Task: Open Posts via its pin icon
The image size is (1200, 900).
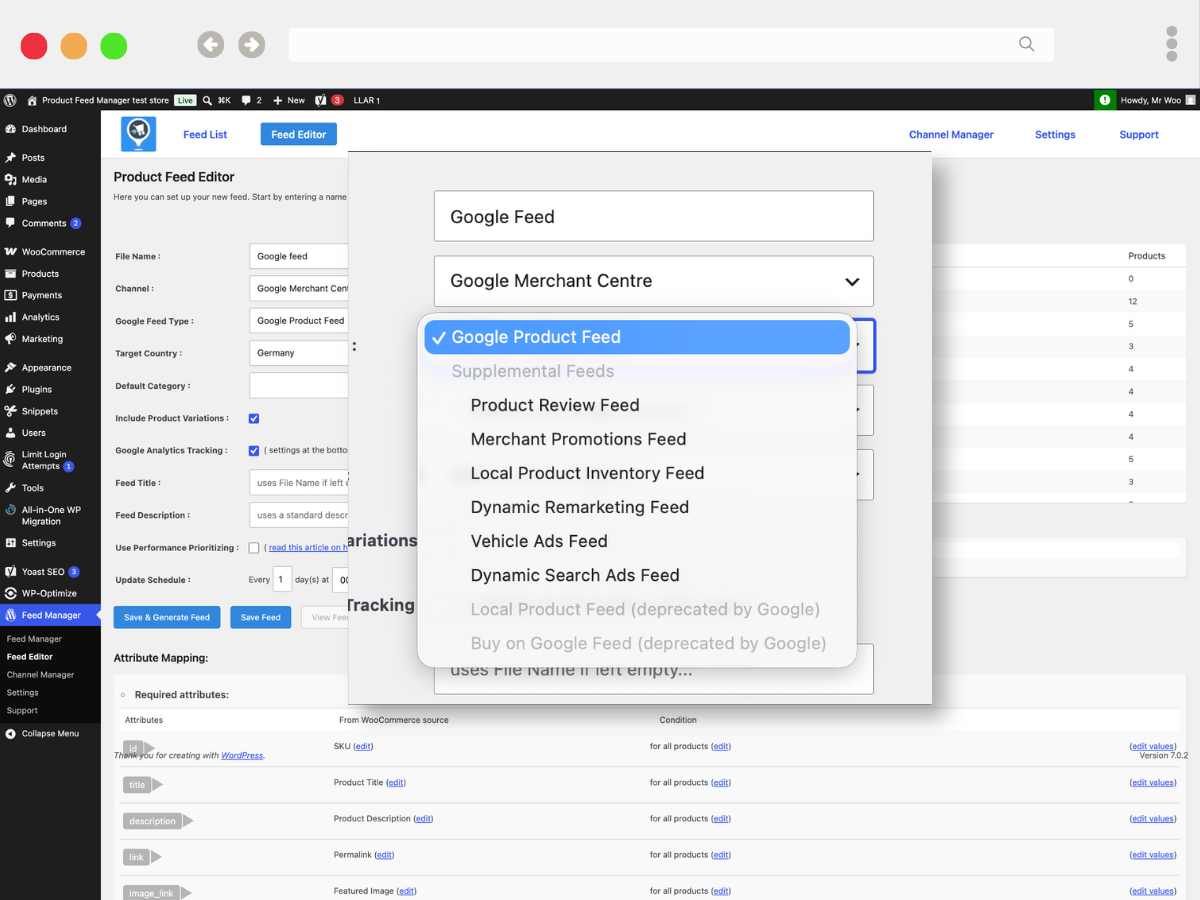Action: (x=10, y=158)
